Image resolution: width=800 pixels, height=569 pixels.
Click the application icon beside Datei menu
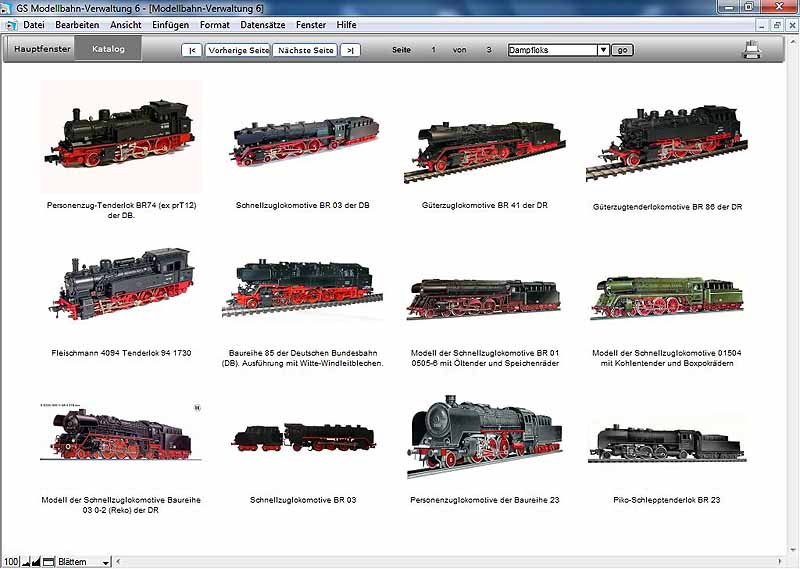pyautogui.click(x=10, y=25)
